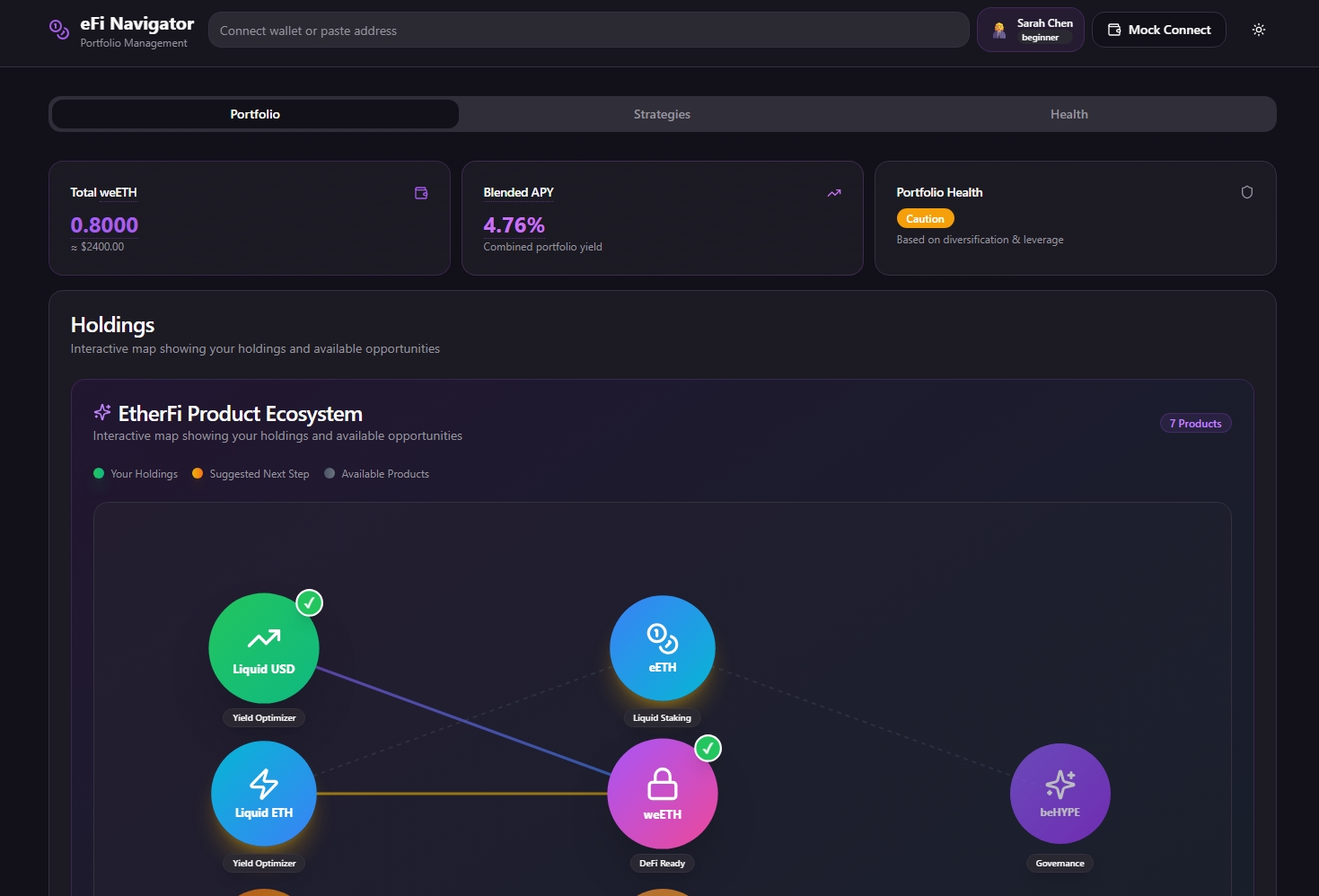Click the green checkmark on Liquid USD
Screen dimensions: 1319x896
310,602
